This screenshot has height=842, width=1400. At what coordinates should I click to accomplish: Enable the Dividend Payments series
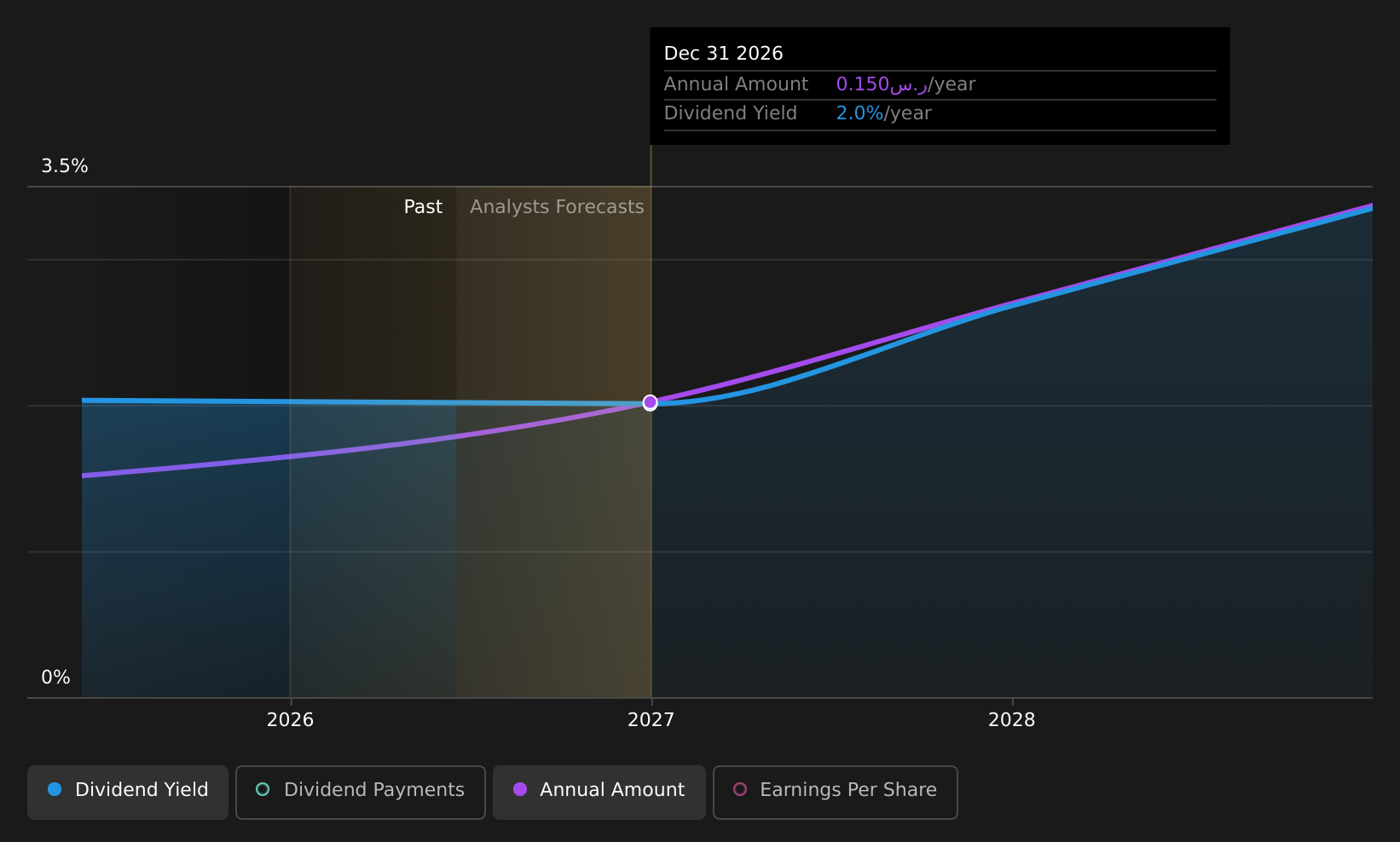click(x=361, y=793)
